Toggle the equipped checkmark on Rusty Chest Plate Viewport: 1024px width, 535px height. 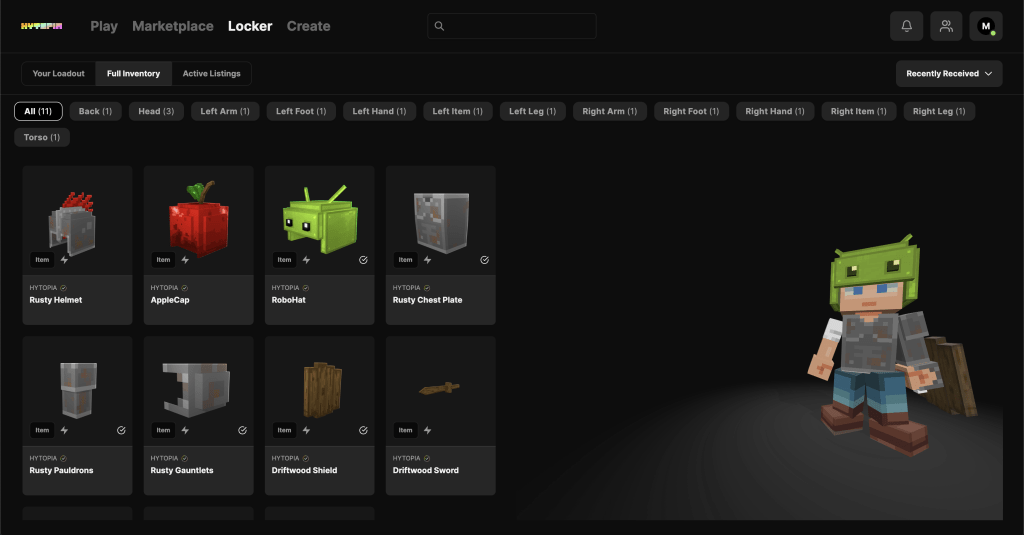point(484,260)
